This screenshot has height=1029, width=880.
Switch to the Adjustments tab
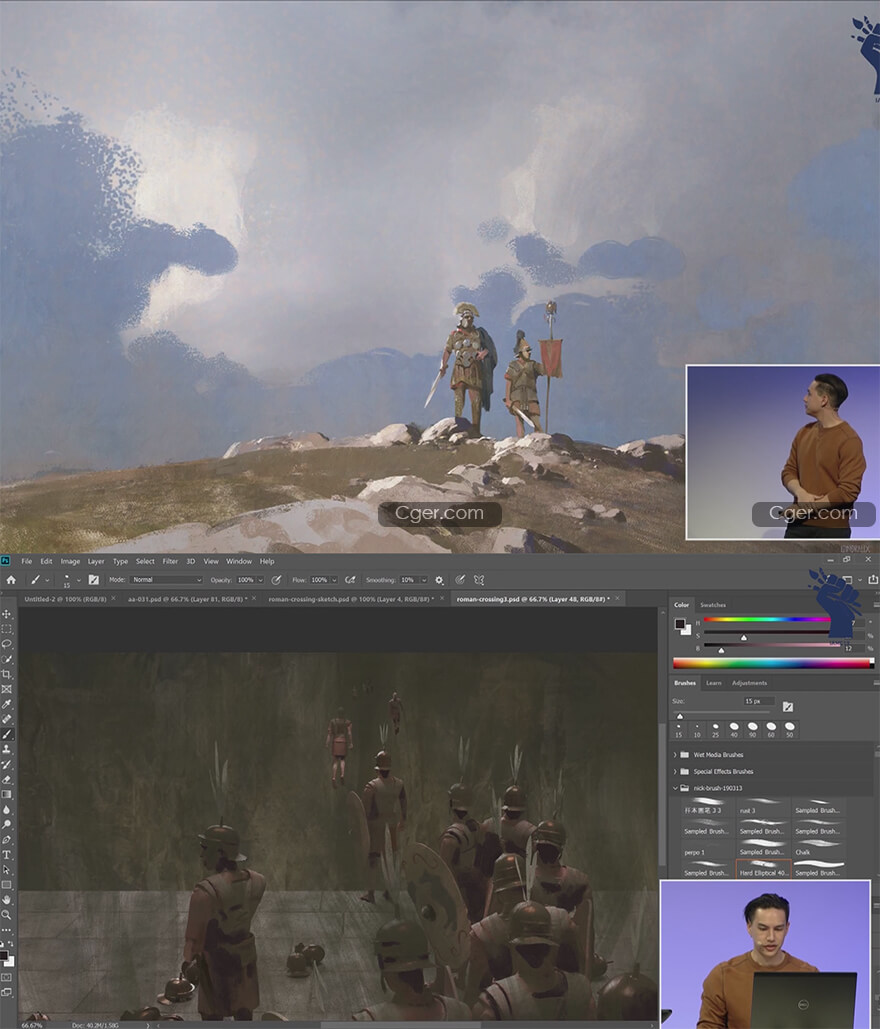point(749,683)
